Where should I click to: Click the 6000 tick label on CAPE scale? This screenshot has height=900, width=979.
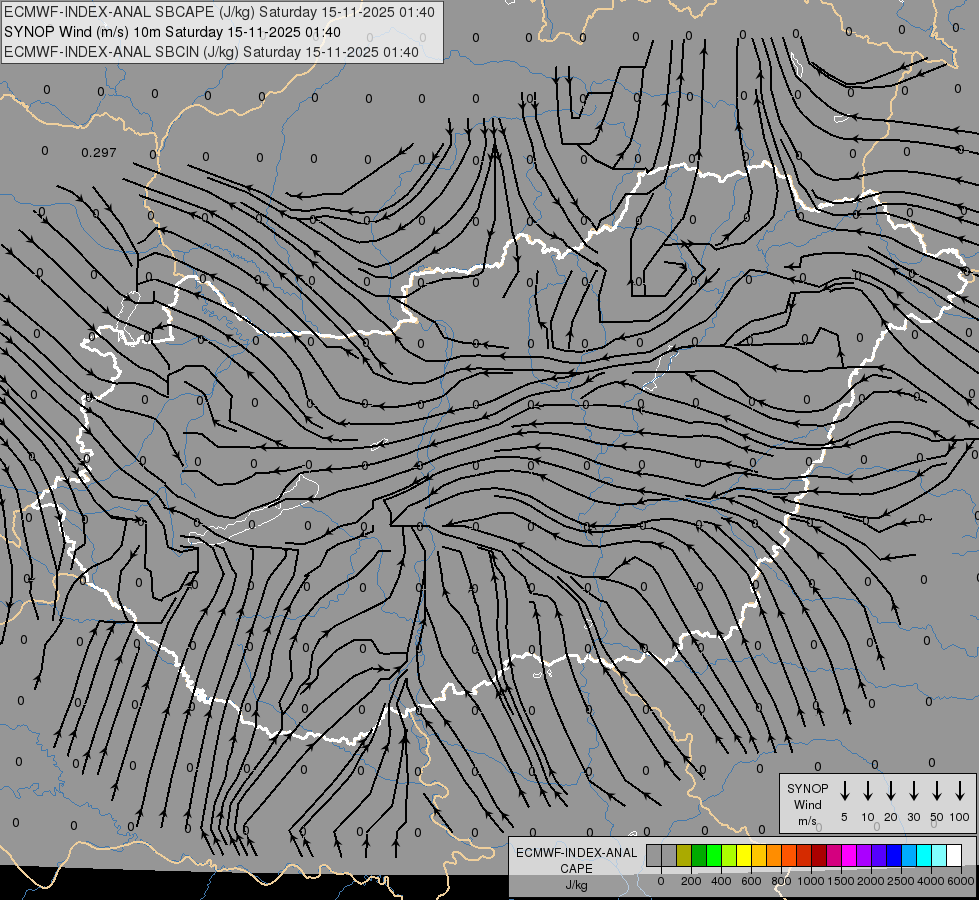coord(961,881)
